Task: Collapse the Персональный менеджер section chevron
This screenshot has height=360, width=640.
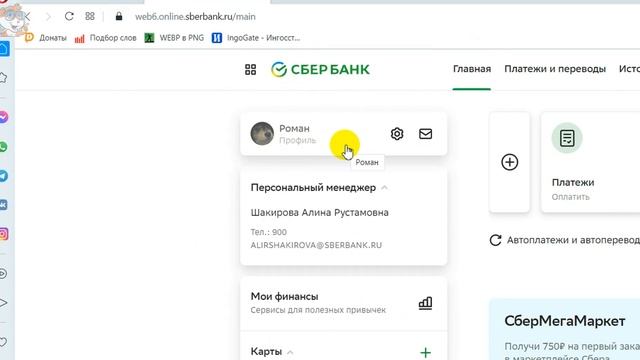Action: point(384,188)
